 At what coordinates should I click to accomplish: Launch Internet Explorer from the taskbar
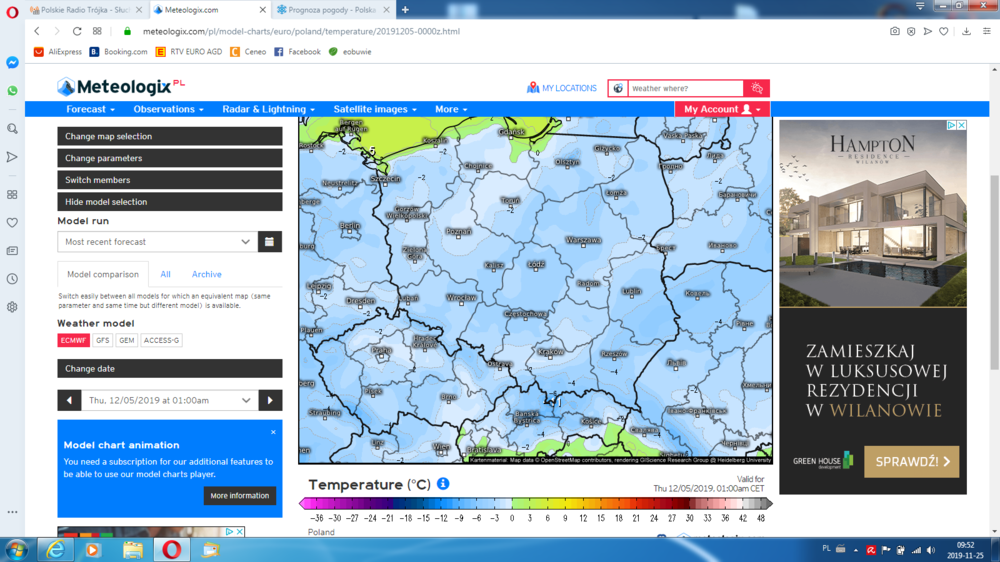pyautogui.click(x=55, y=550)
